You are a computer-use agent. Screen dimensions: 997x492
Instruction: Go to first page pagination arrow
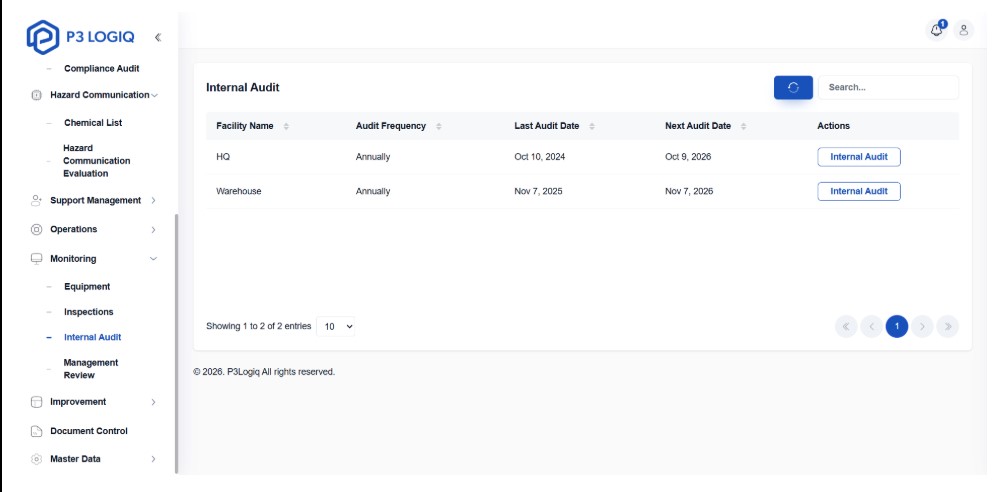846,327
